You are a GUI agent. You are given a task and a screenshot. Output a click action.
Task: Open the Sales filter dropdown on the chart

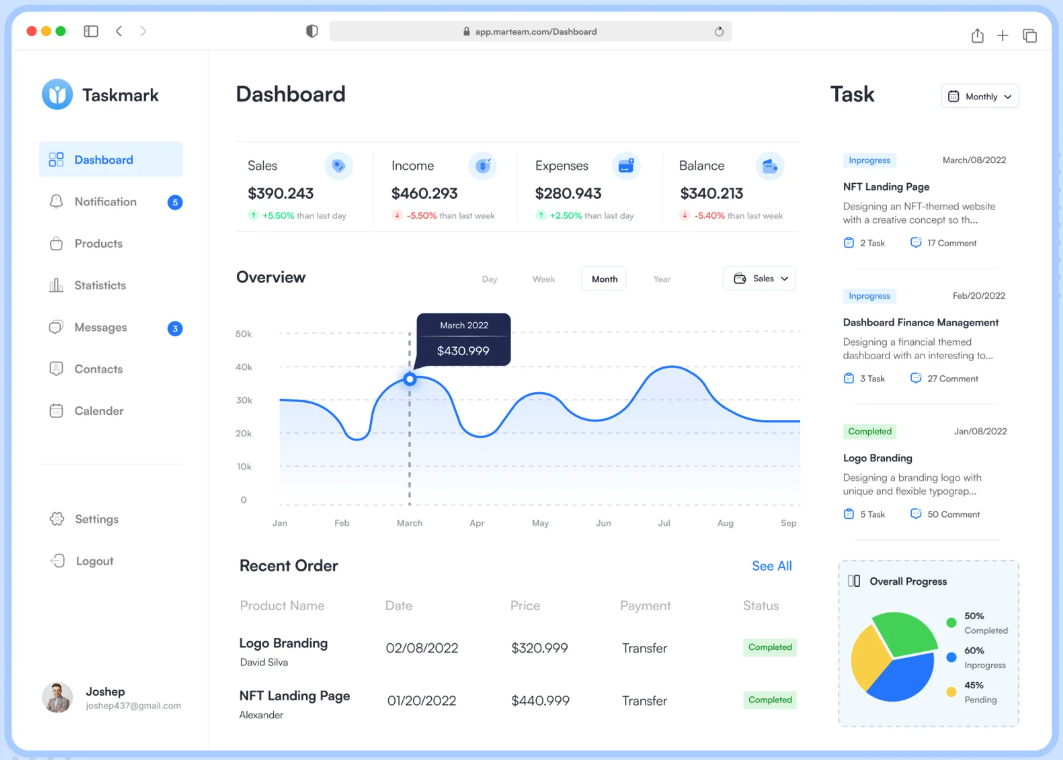(759, 279)
